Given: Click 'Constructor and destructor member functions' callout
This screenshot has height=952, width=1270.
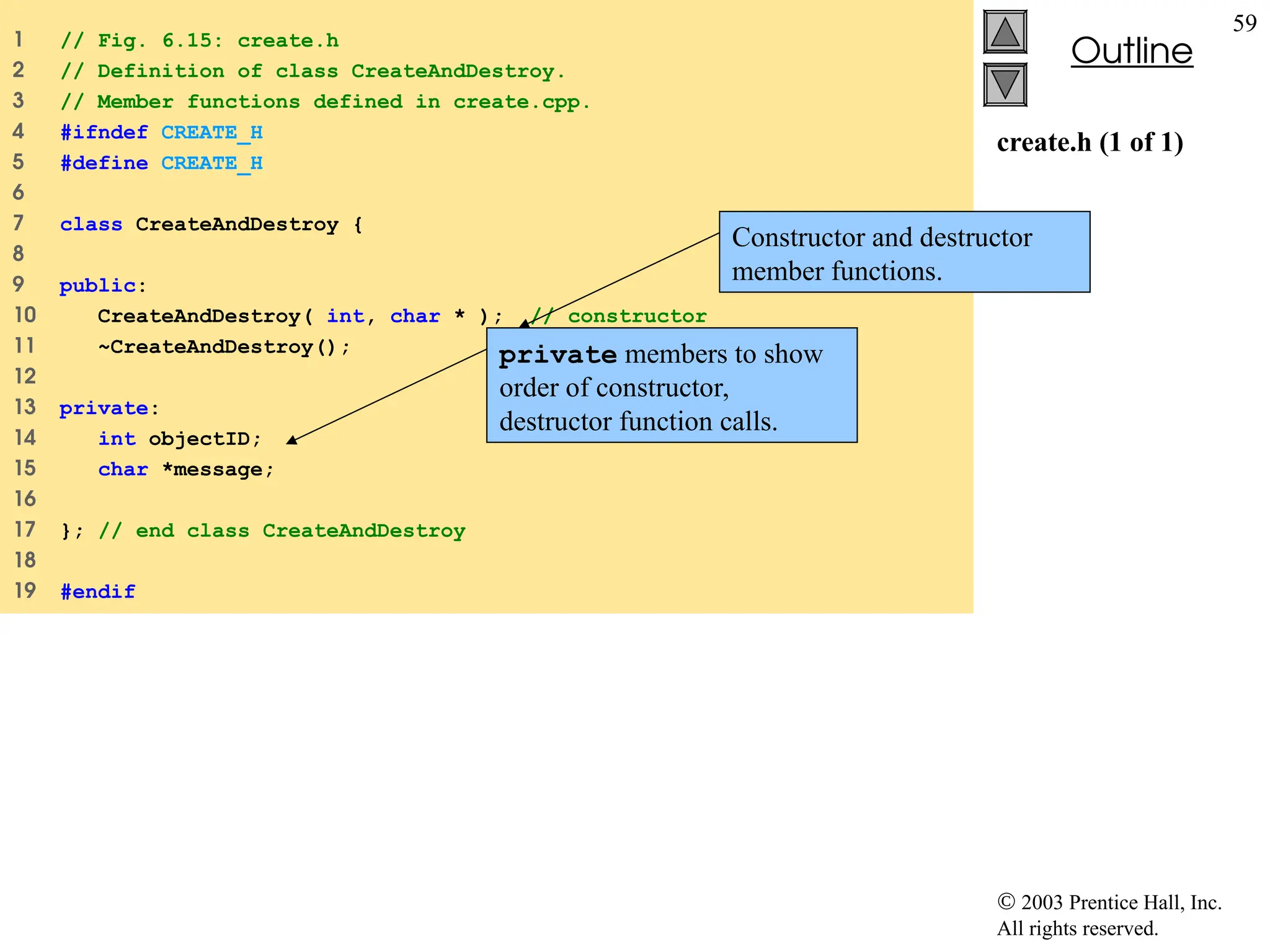Looking at the screenshot, I should tap(904, 252).
